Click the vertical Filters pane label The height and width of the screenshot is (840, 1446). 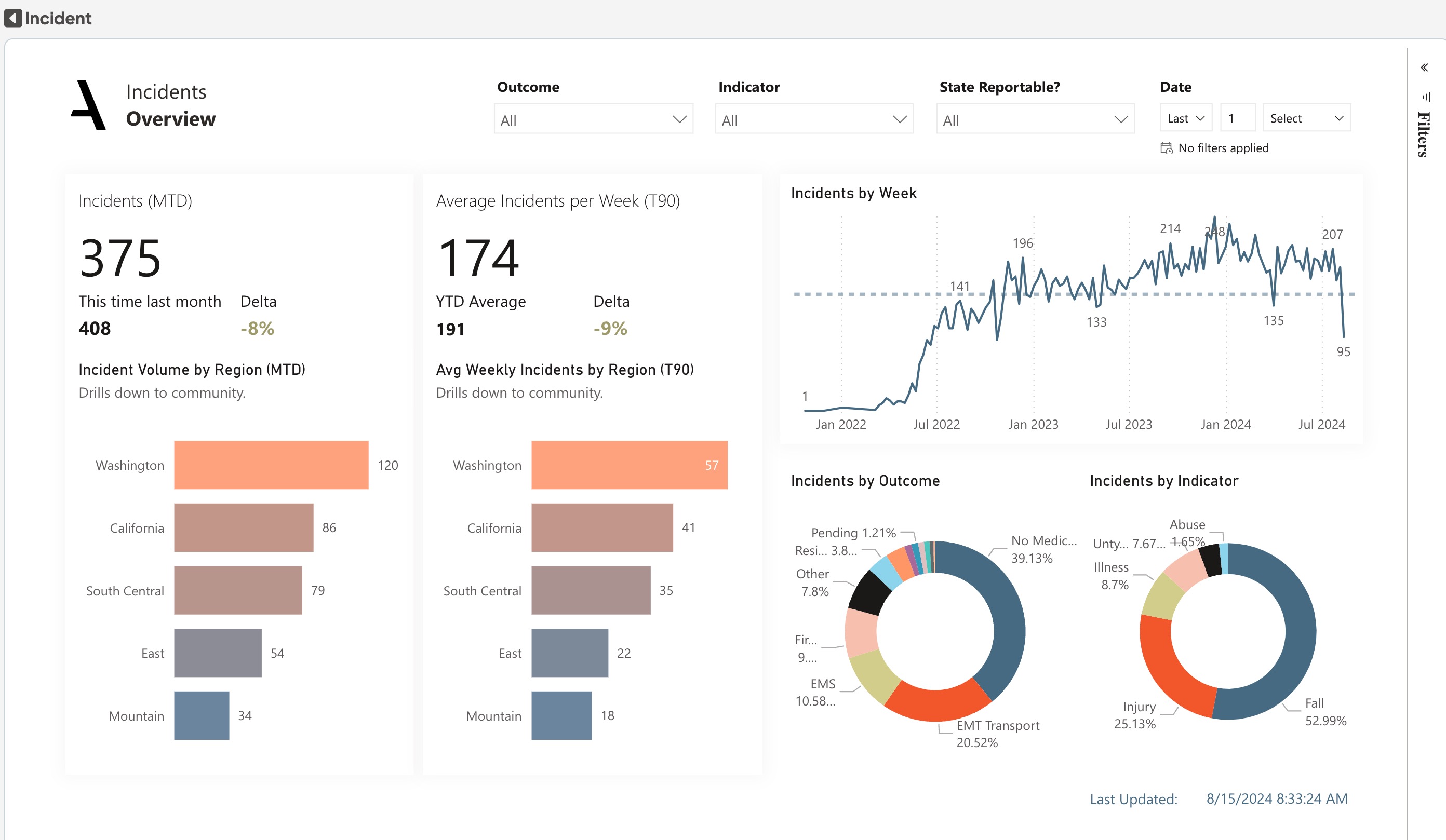pyautogui.click(x=1424, y=134)
